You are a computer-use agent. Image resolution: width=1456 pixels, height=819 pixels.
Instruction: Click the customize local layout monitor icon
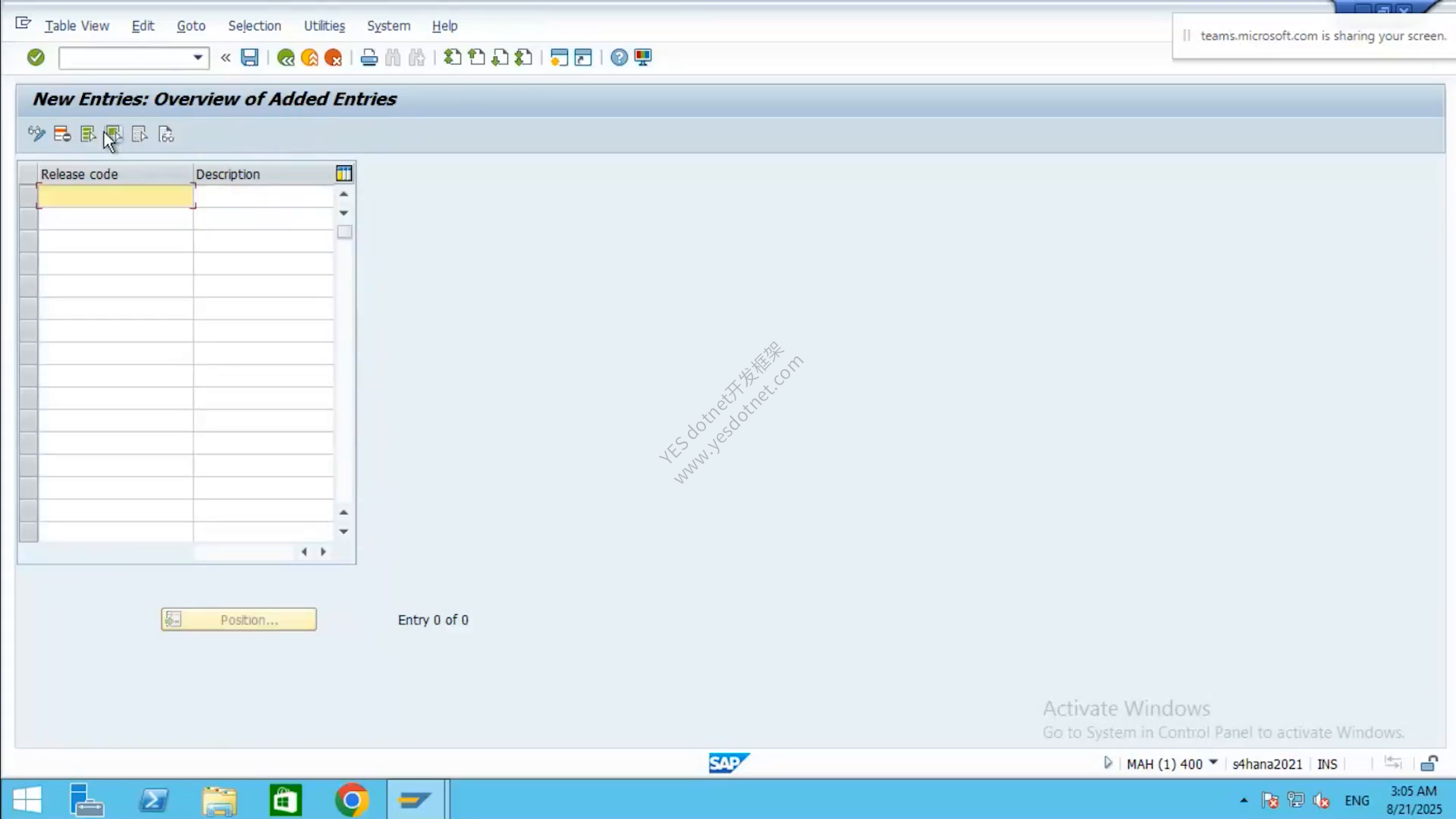click(643, 58)
